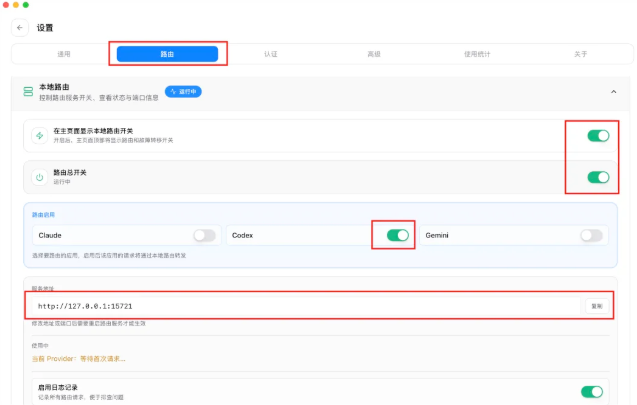Click the 设置 page title
Screen dimensions: 637x405
(x=45, y=28)
